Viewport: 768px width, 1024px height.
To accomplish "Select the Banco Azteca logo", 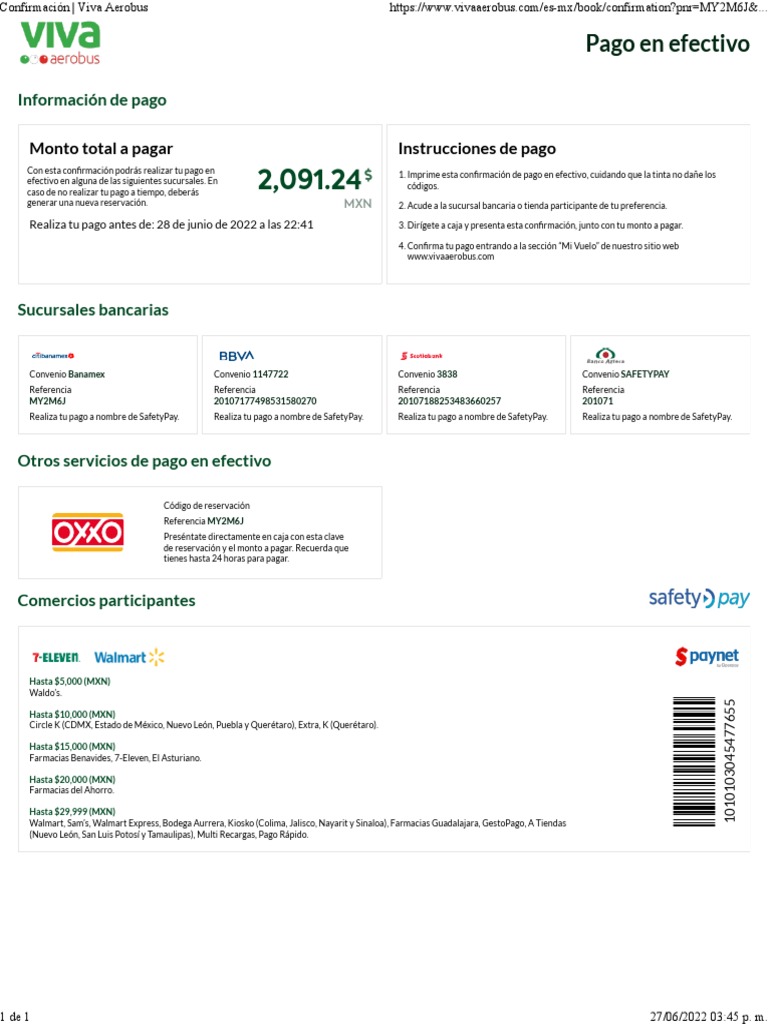I will click(x=605, y=354).
